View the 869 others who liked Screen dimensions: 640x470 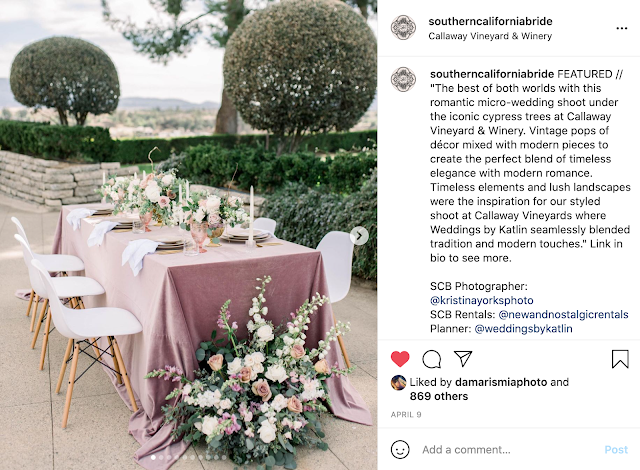pyautogui.click(x=439, y=396)
